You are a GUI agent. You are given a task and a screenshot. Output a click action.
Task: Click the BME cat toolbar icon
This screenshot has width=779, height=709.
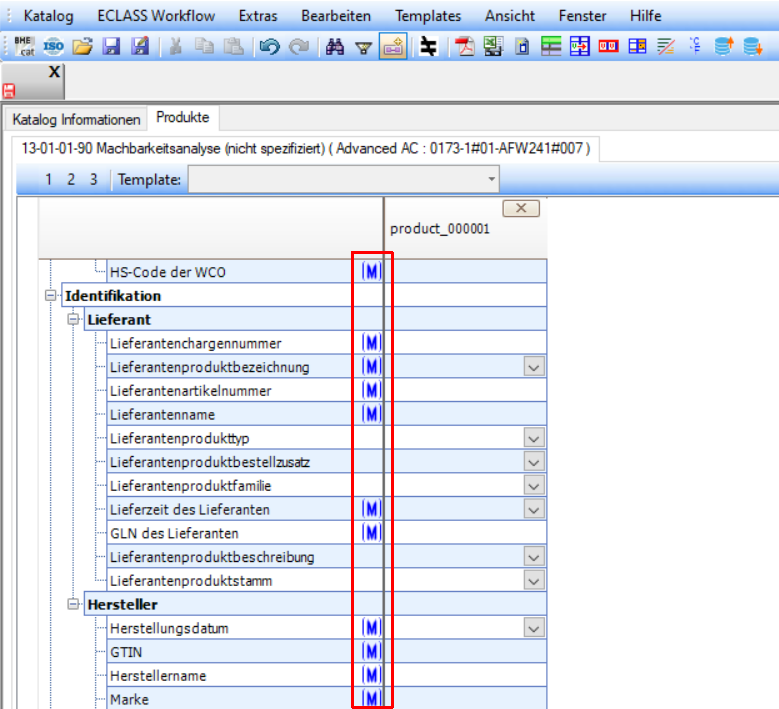[24, 47]
